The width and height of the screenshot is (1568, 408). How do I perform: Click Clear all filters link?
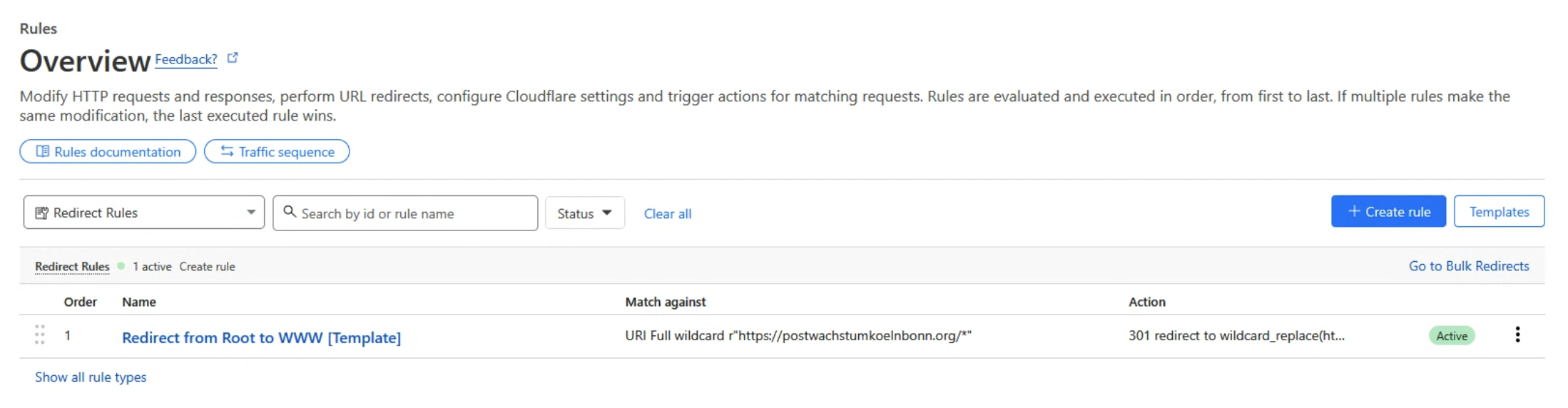click(x=668, y=214)
